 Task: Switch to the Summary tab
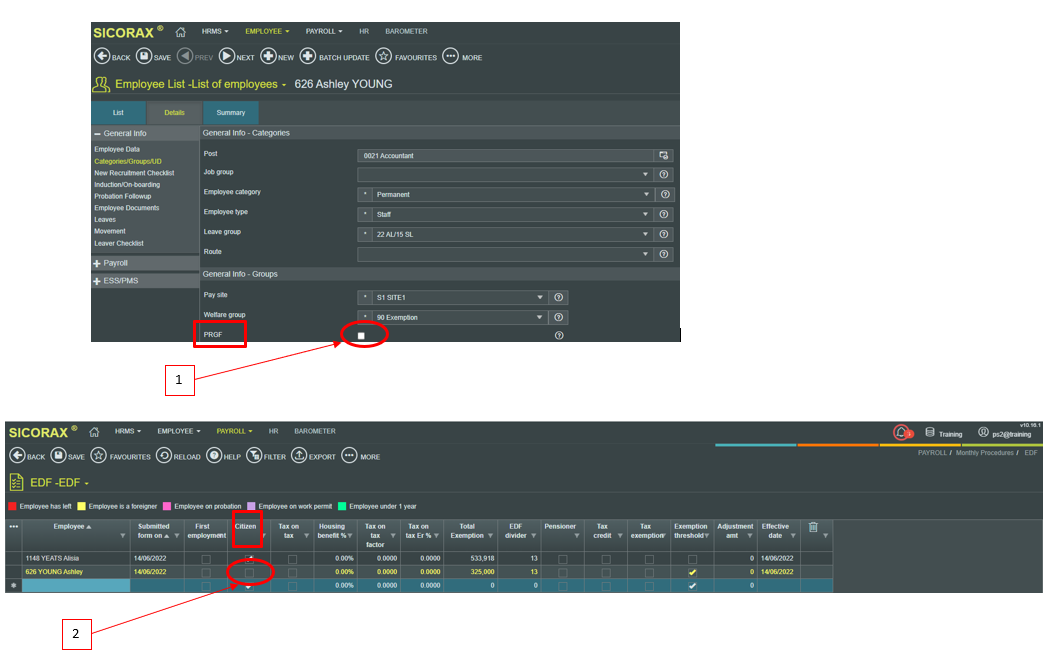[231, 113]
